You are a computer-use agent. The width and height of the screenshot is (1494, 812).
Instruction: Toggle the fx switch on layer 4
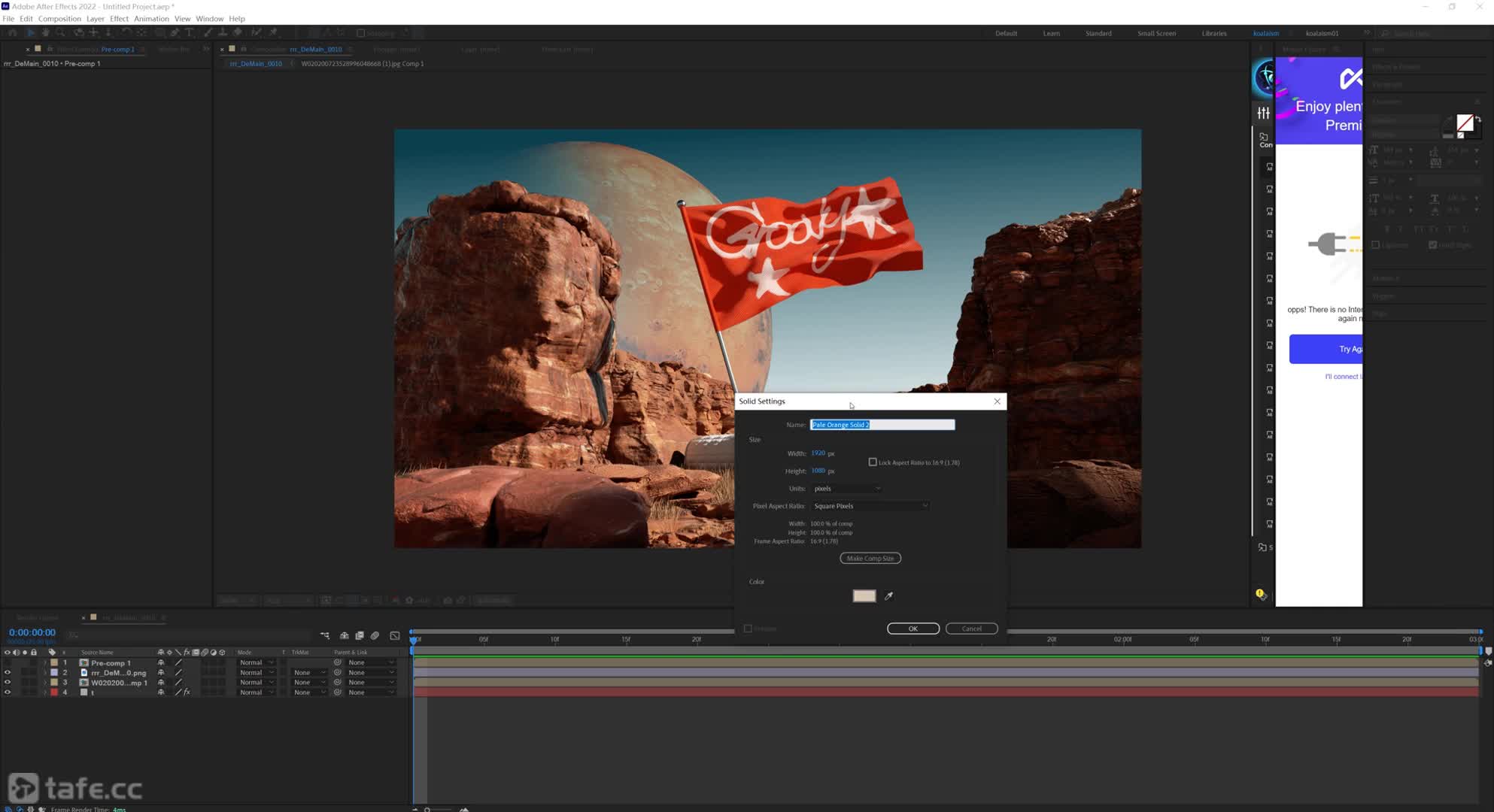(x=187, y=692)
